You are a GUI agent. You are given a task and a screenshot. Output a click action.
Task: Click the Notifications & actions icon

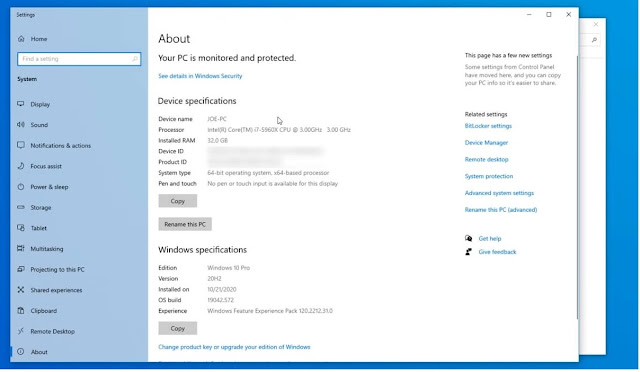pyautogui.click(x=21, y=145)
